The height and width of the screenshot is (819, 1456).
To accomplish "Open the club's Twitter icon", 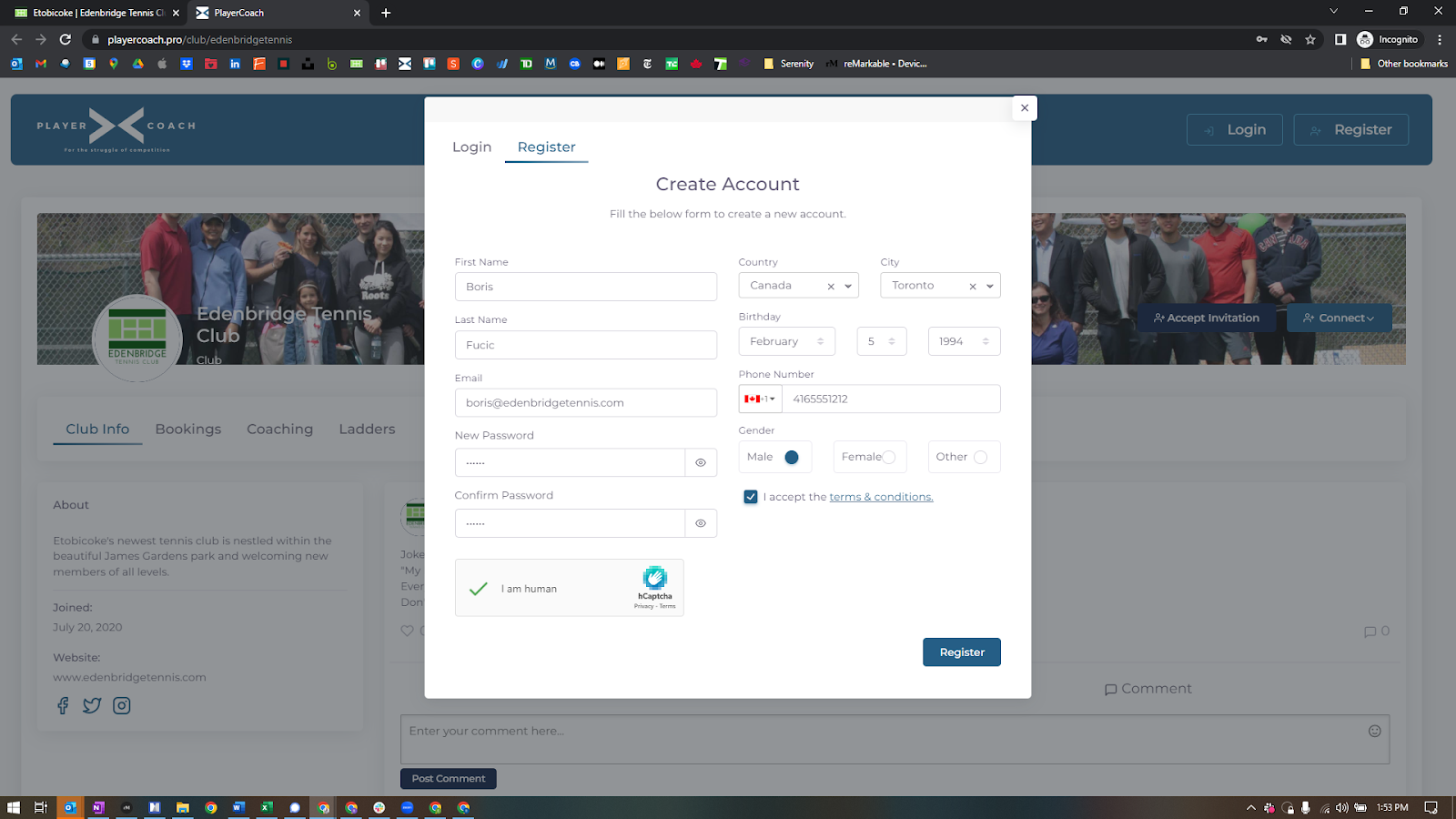I will [x=92, y=705].
